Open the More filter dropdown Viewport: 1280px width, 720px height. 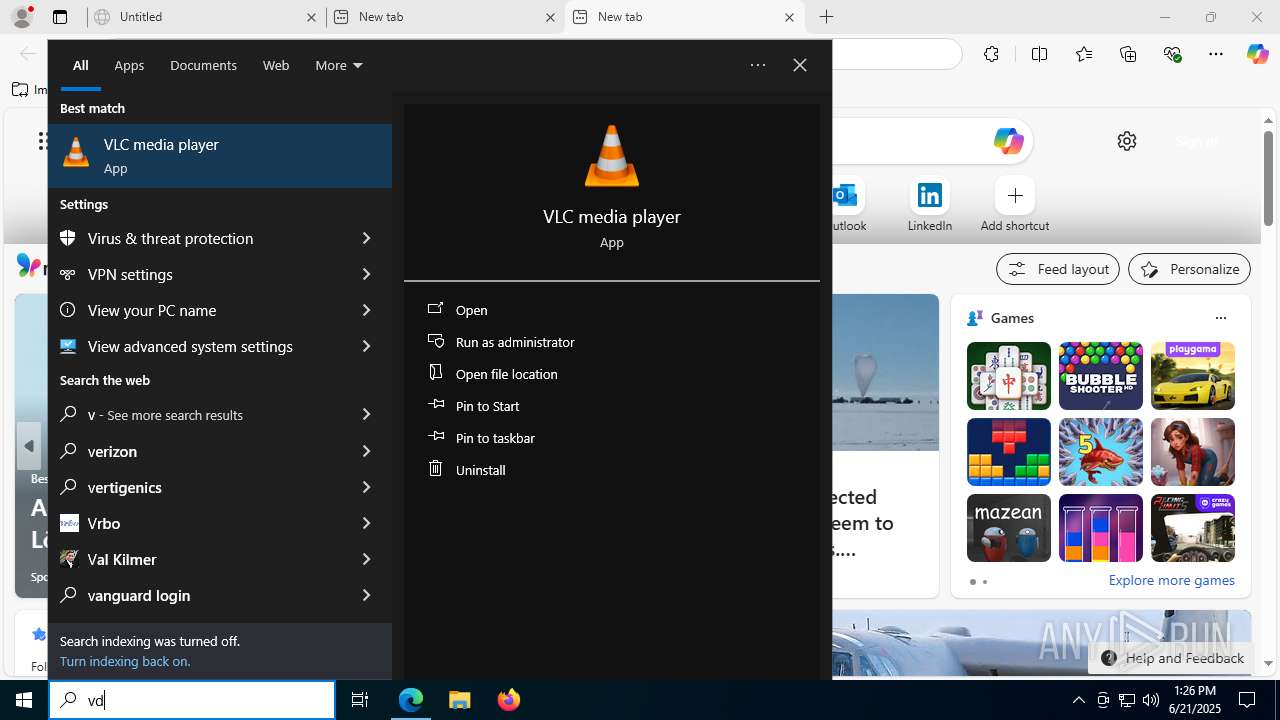[339, 65]
